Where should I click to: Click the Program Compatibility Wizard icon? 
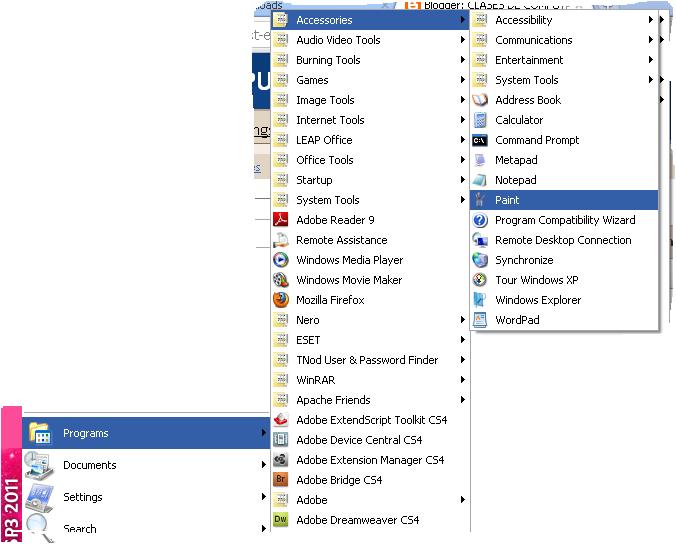479,220
